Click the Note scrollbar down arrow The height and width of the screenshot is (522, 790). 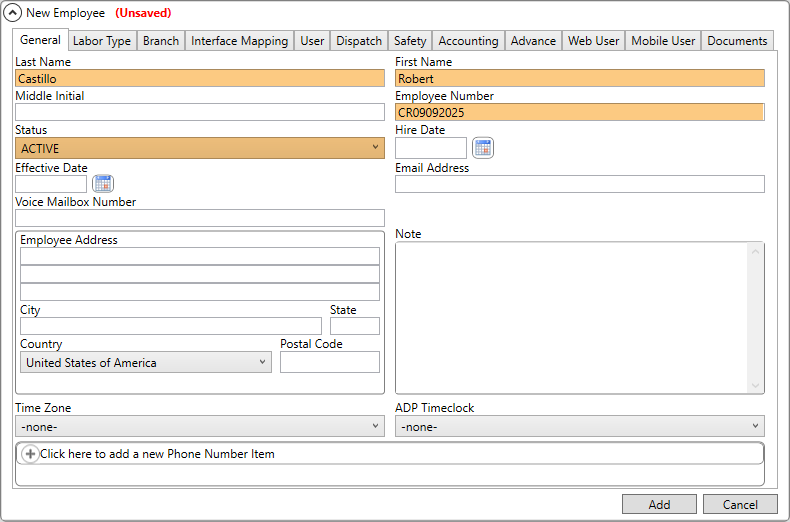[x=756, y=385]
